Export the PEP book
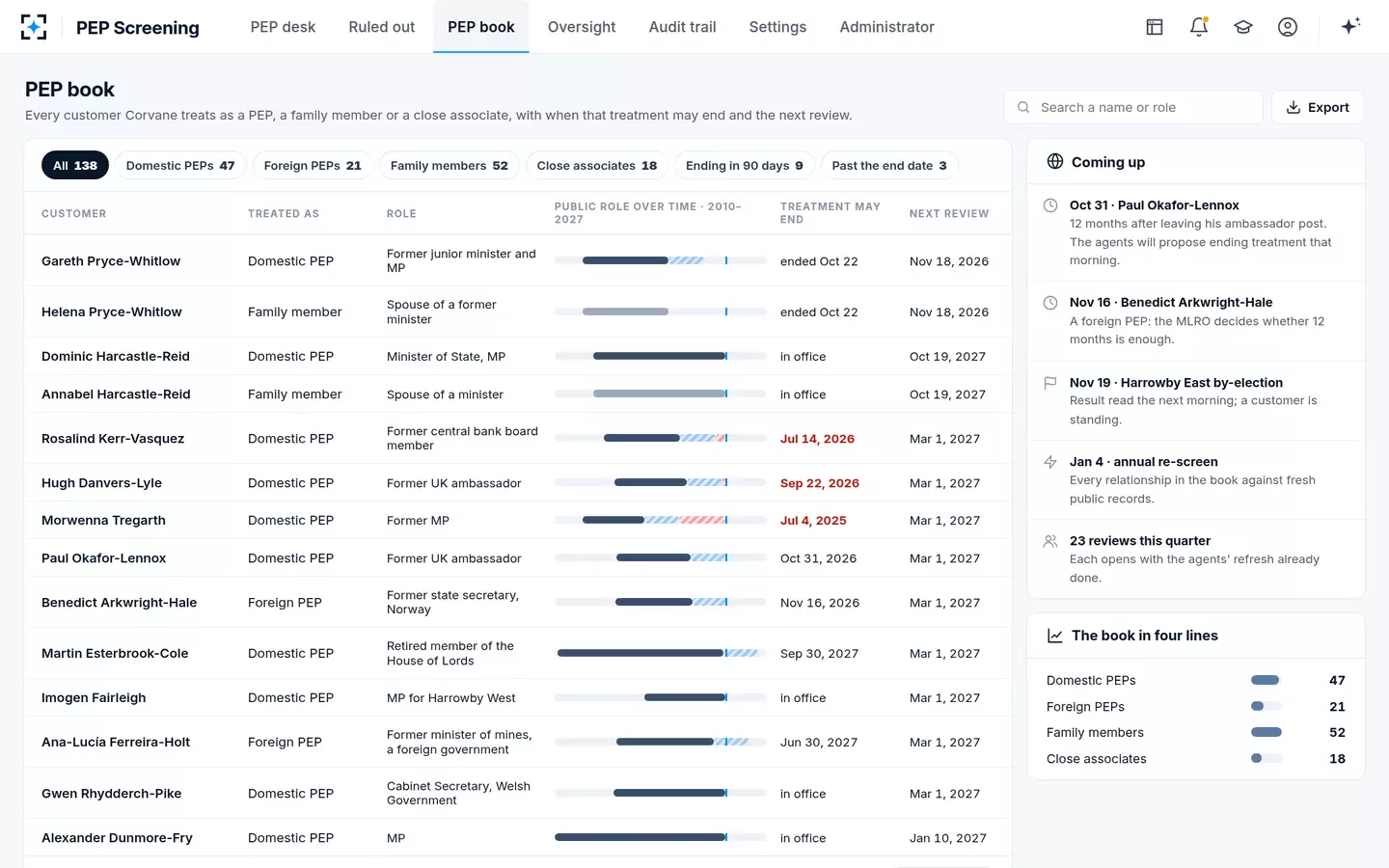The image size is (1389, 868). [1318, 107]
